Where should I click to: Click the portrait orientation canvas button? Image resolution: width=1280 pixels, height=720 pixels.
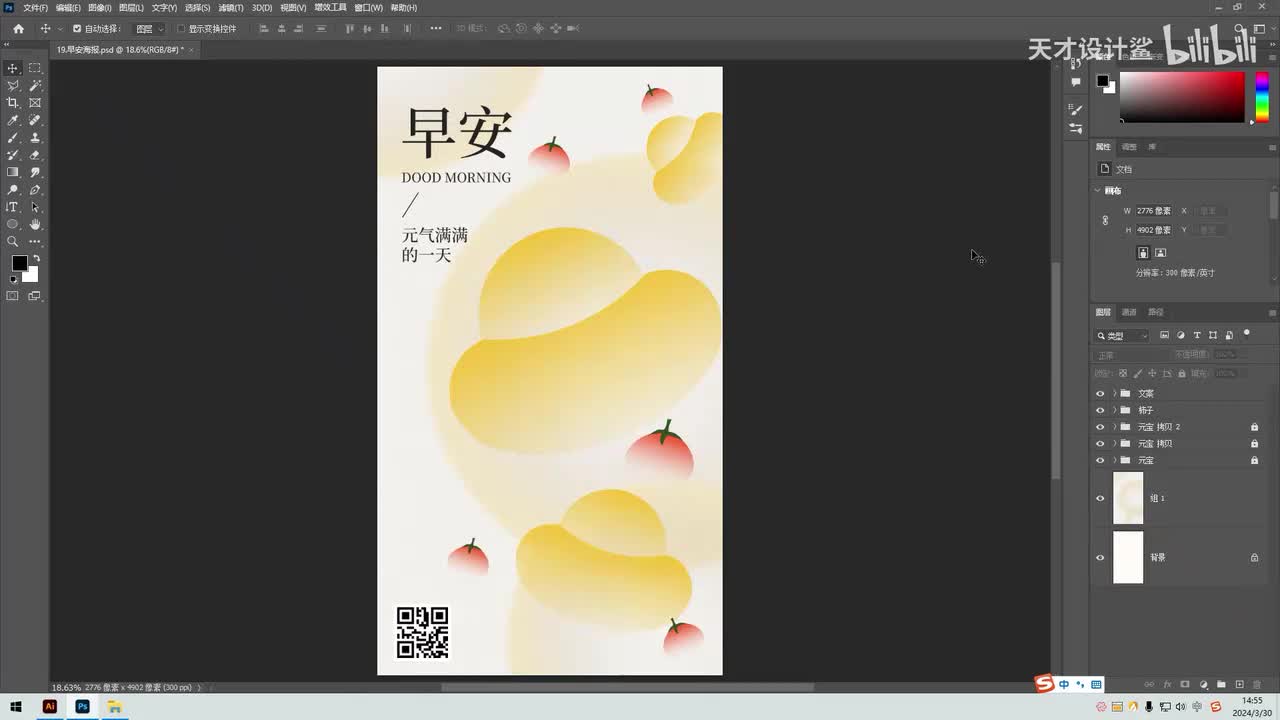pos(1144,253)
